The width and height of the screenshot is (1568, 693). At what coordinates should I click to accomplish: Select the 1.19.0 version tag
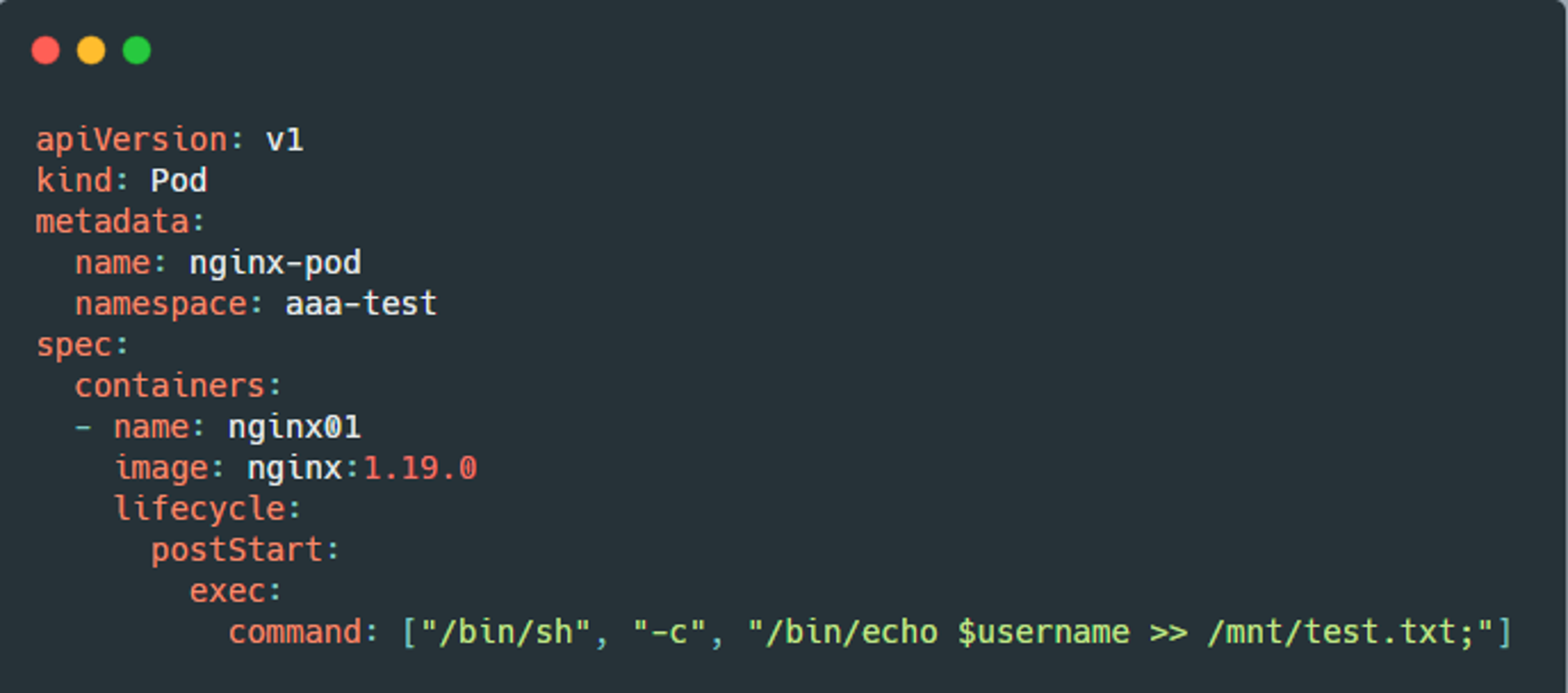click(420, 468)
